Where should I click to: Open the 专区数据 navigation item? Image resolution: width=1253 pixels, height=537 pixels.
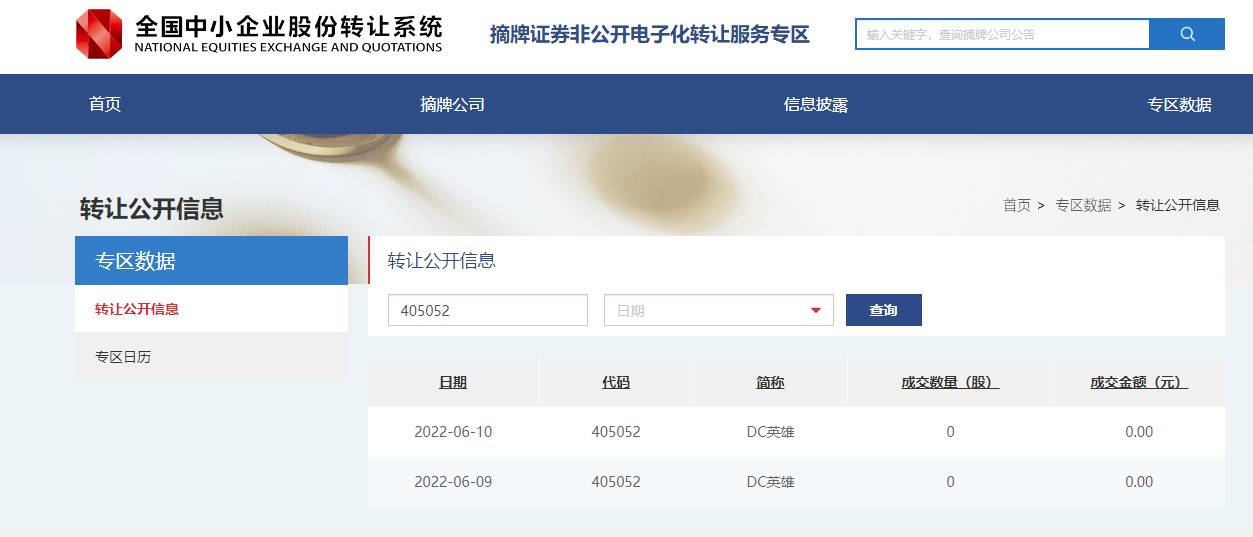(1179, 104)
